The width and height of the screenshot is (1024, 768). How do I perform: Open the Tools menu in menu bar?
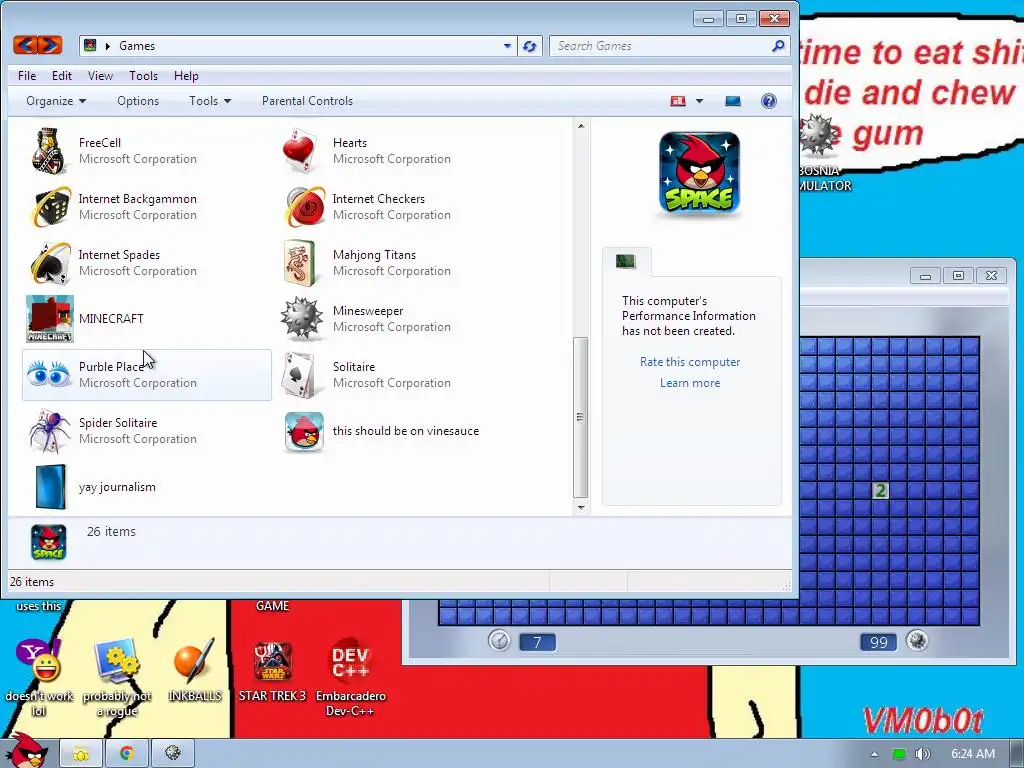(143, 76)
